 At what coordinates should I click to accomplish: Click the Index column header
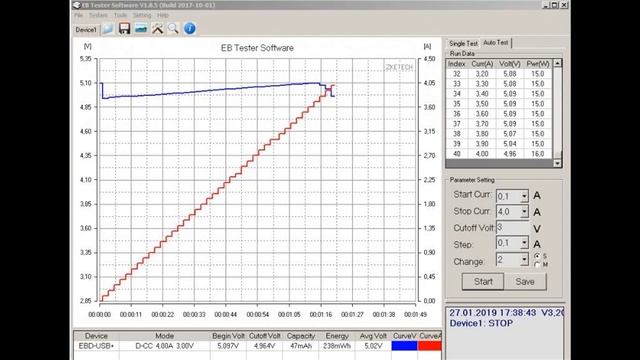[456, 64]
